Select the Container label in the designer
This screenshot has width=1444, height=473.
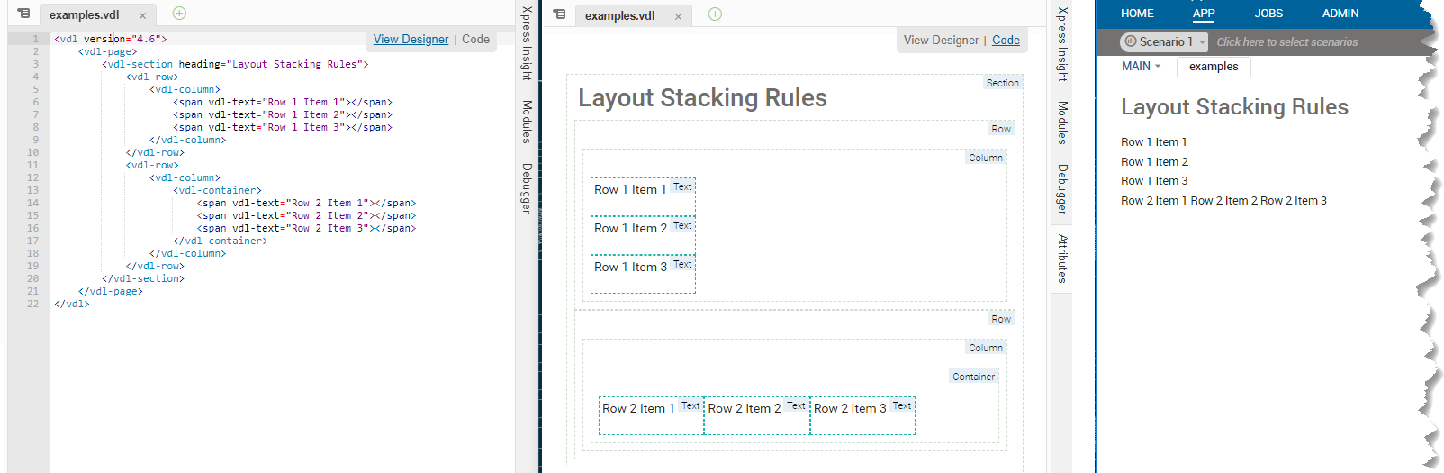[x=973, y=377]
